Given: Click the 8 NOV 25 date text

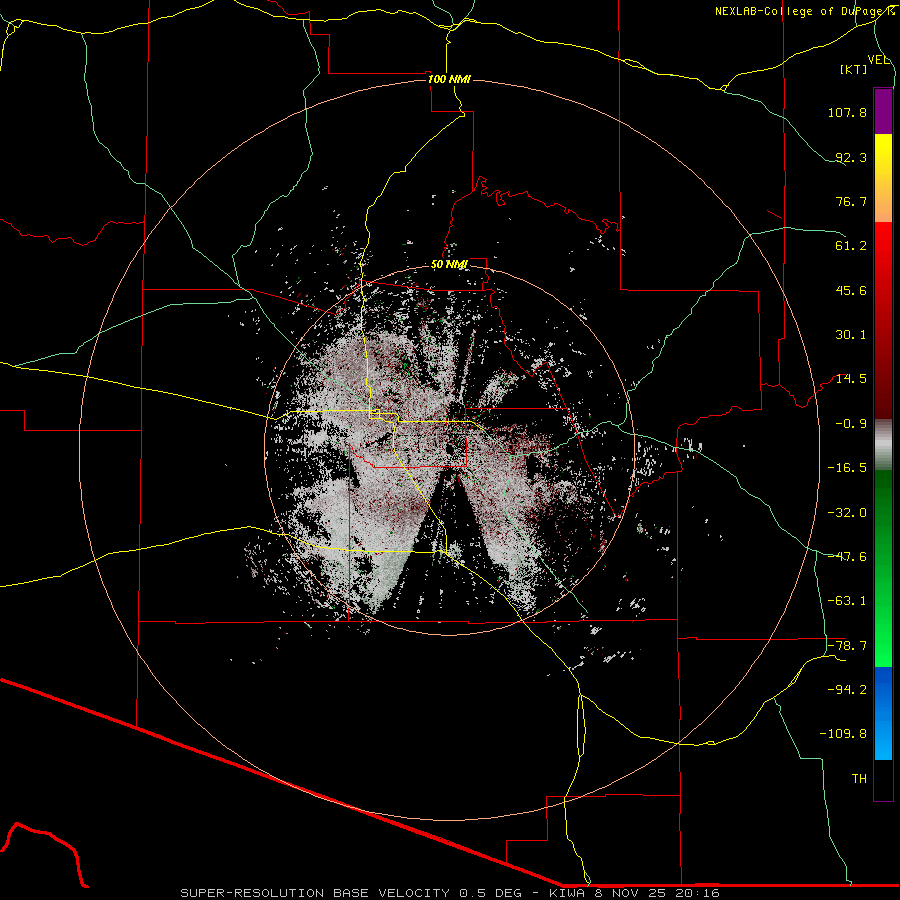Looking at the screenshot, I should (628, 893).
